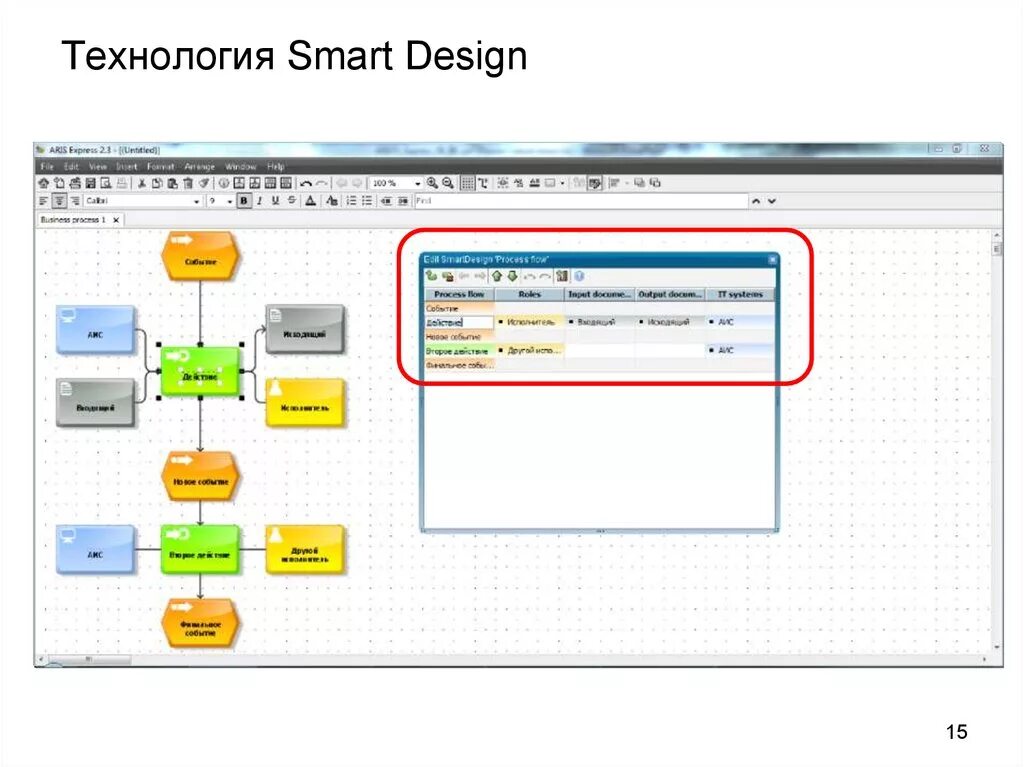Open the View menu

[98, 167]
